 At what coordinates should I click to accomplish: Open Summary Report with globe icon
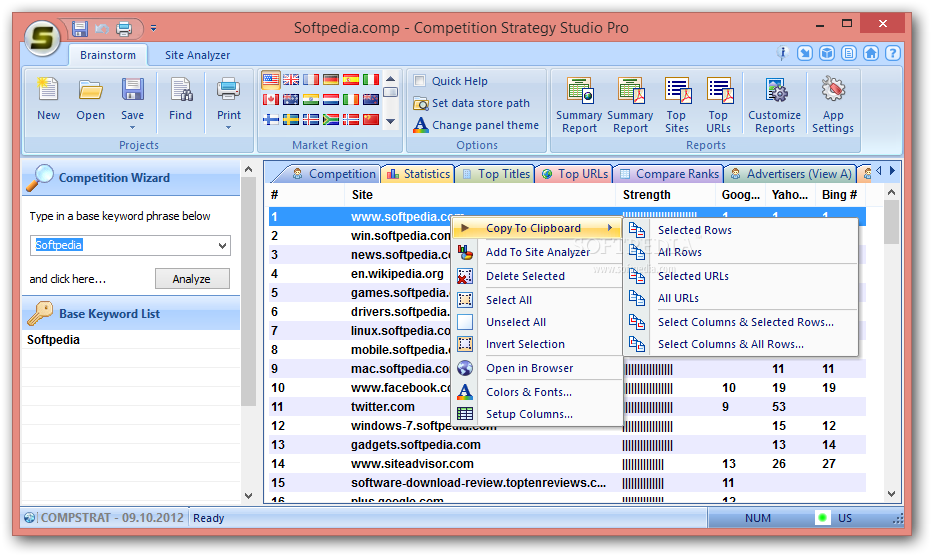coord(579,105)
